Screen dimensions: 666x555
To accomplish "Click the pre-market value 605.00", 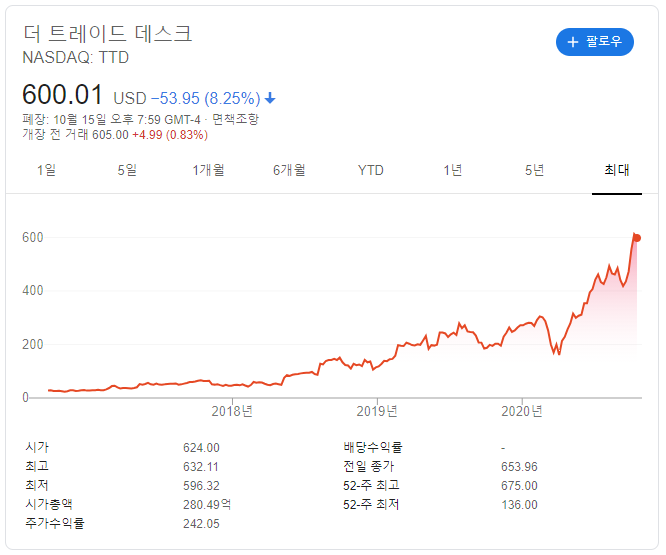I will [110, 135].
